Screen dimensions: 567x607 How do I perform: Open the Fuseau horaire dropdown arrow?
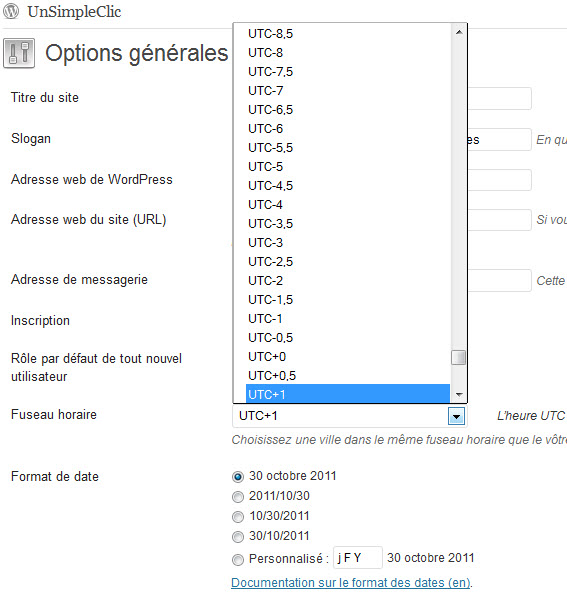pos(456,417)
